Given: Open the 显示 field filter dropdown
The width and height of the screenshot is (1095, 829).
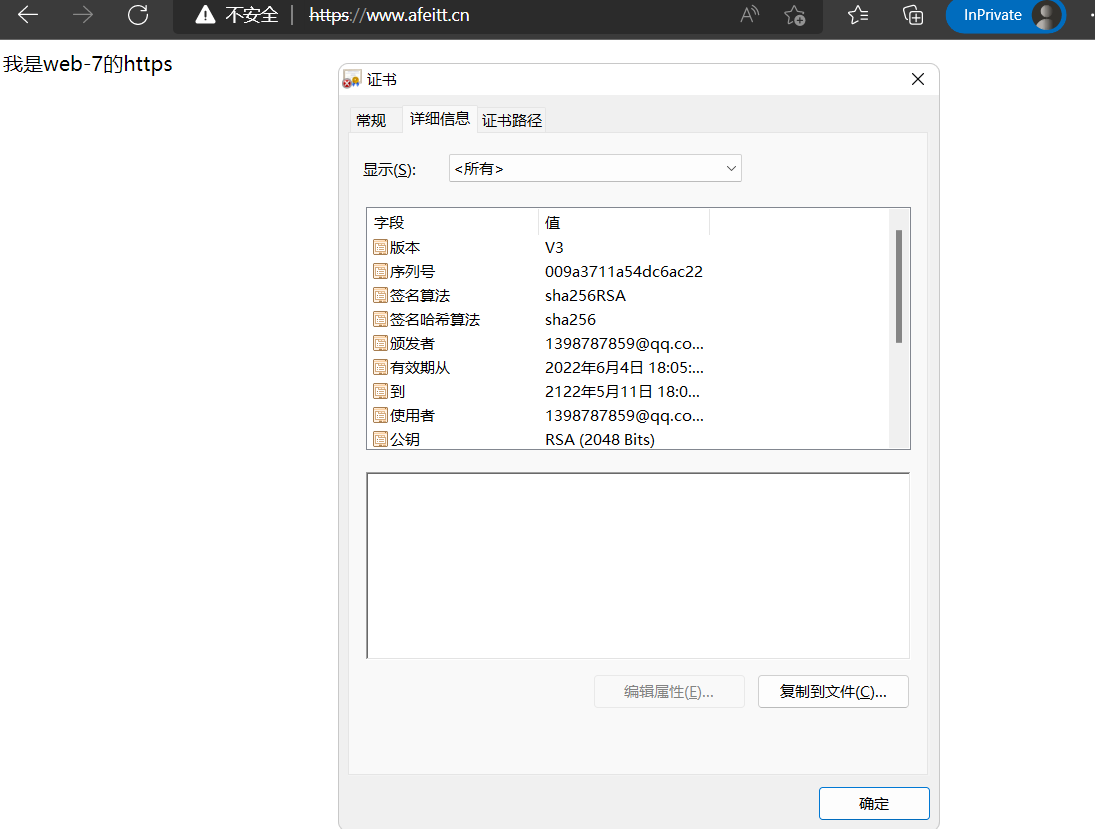Looking at the screenshot, I should [729, 168].
